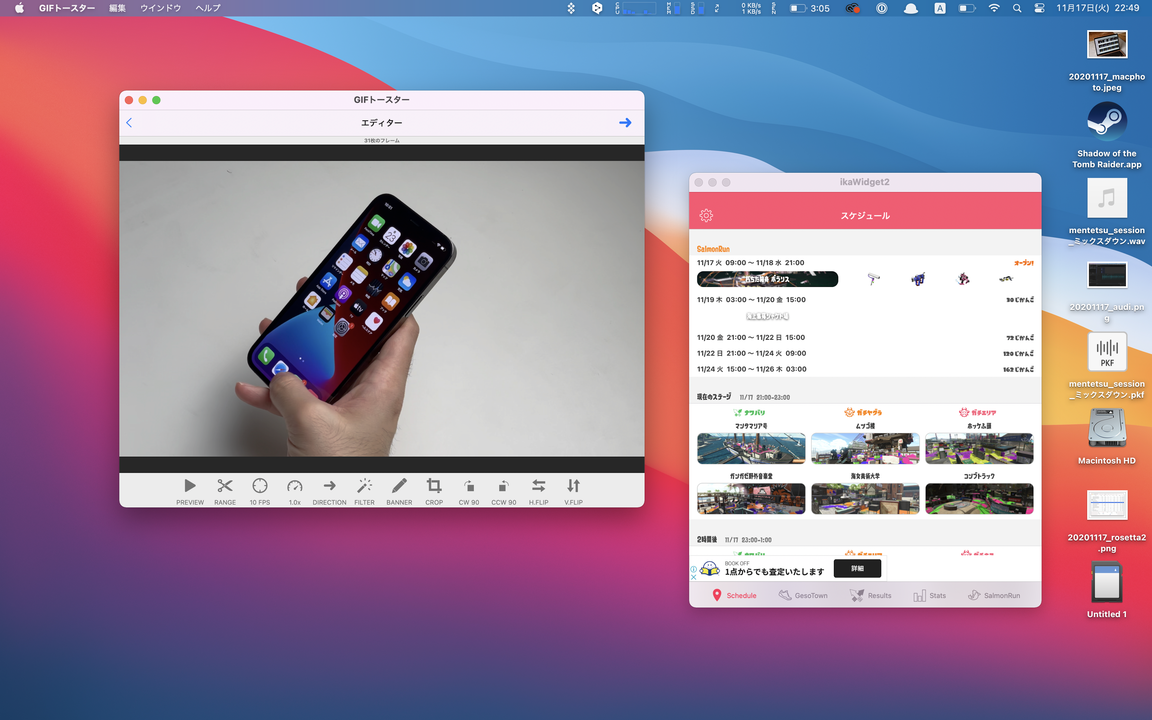This screenshot has height=720, width=1152.
Task: Click the ガチヤグラ mode label
Action: (863, 412)
